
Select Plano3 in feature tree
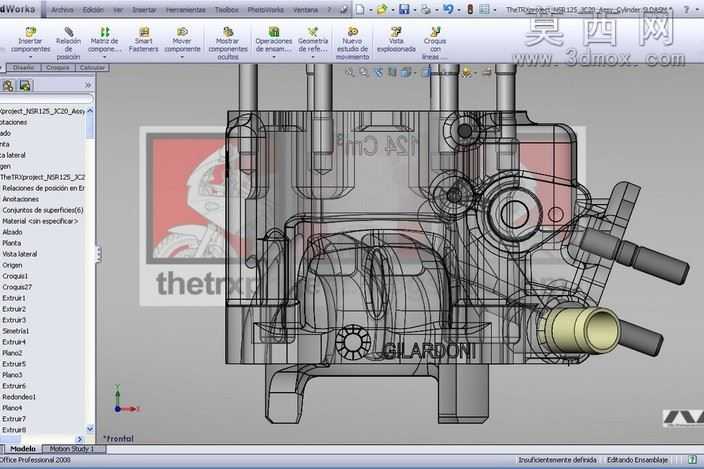12,375
